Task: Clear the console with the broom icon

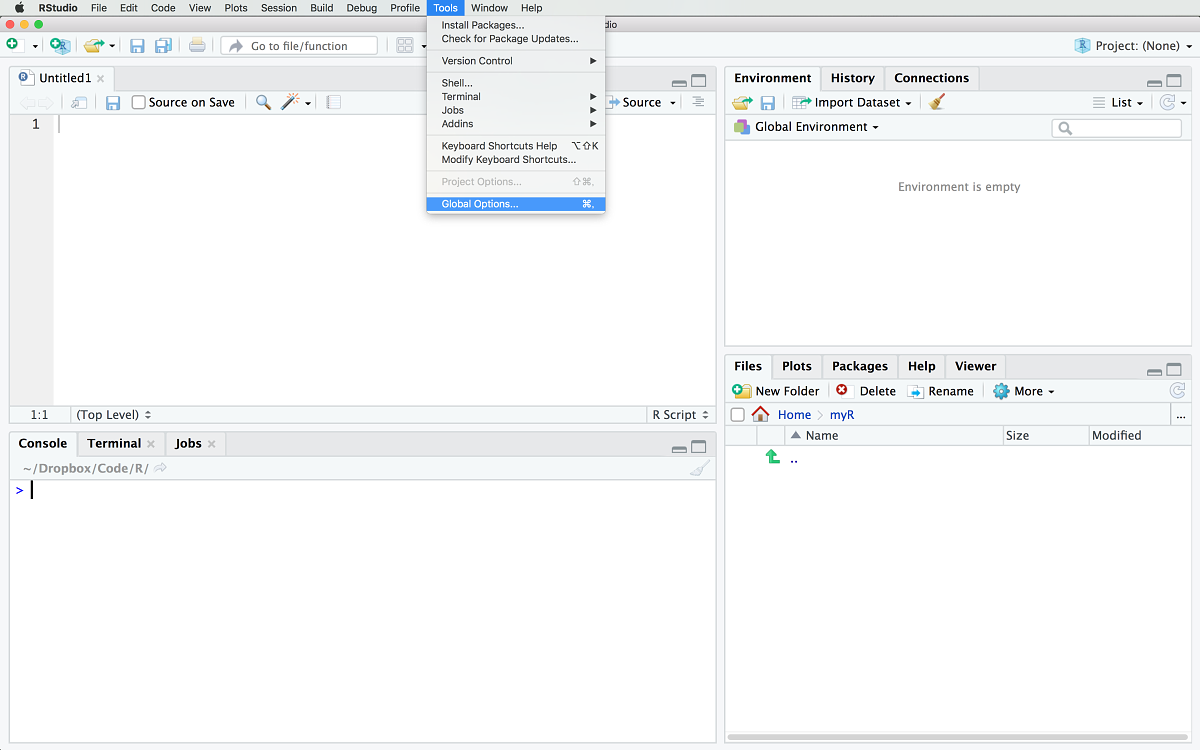Action: pos(700,468)
